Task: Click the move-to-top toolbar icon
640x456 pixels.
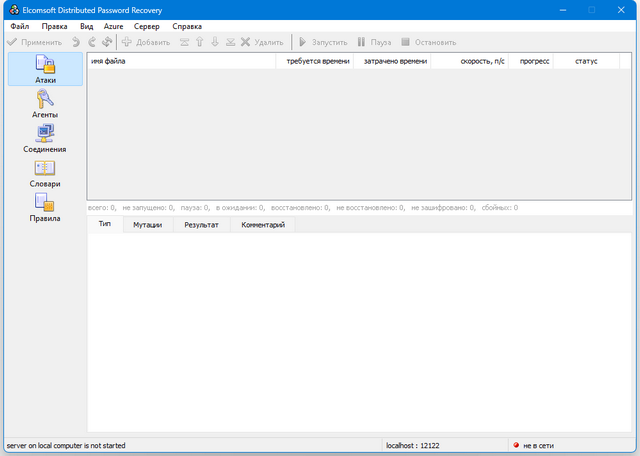Action: pos(184,42)
